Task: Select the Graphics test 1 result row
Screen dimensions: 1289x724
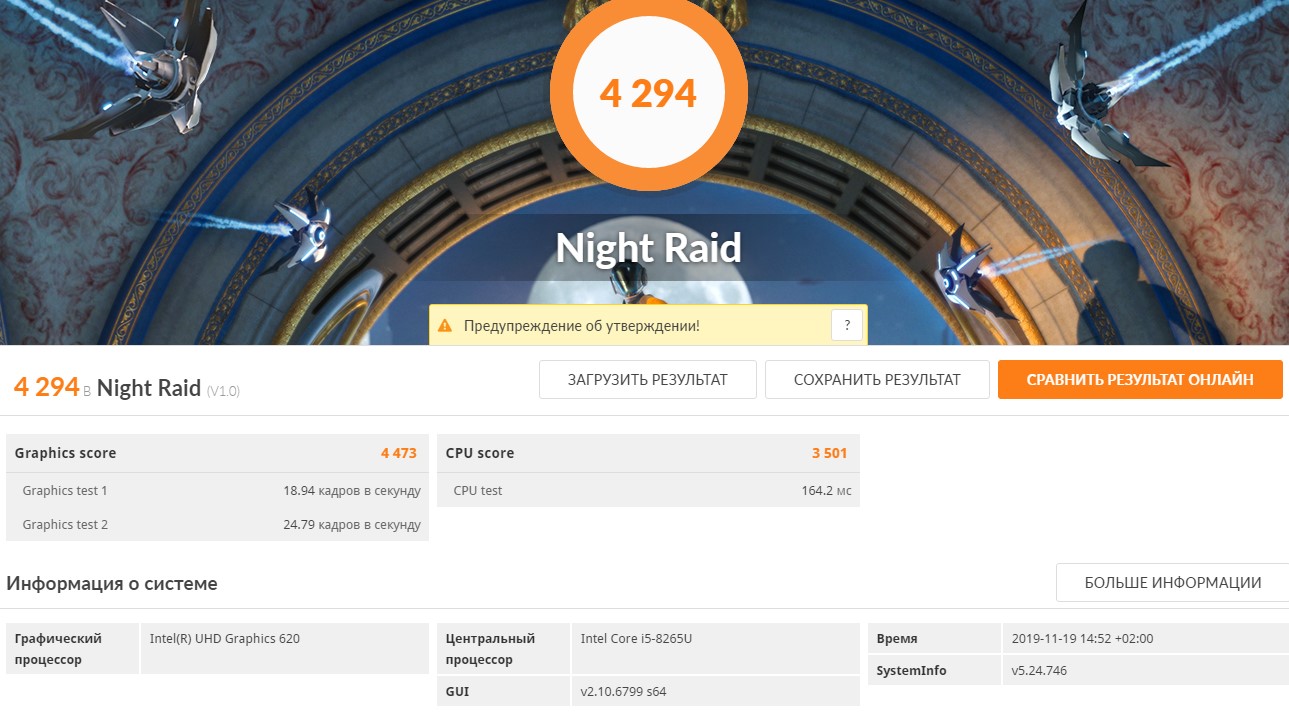Action: click(x=216, y=491)
